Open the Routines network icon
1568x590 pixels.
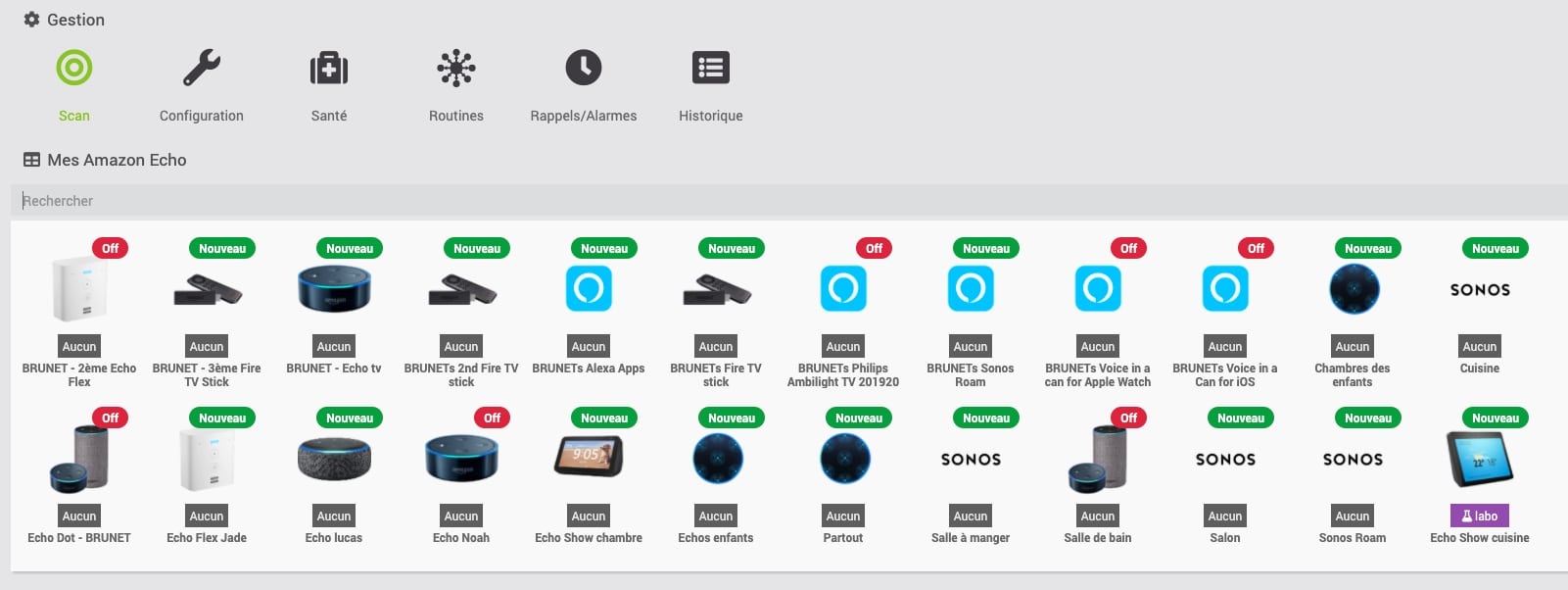coord(456,68)
